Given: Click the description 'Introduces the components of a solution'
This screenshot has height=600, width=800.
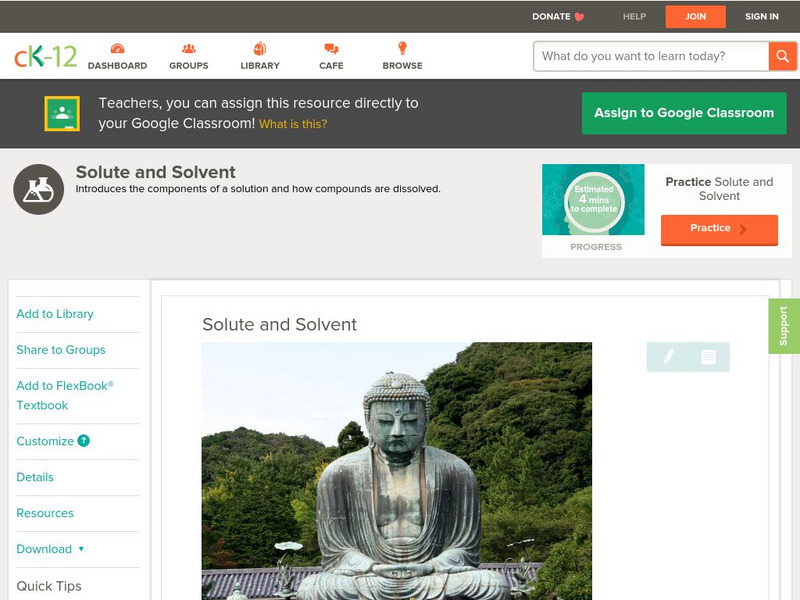Looking at the screenshot, I should pyautogui.click(x=258, y=189).
